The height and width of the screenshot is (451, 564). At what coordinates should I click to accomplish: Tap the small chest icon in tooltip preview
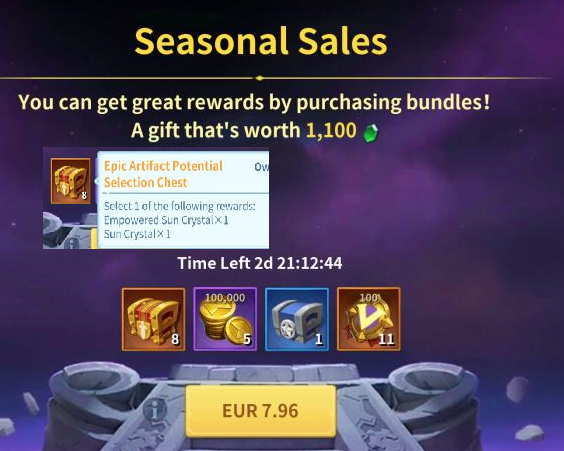(x=70, y=181)
